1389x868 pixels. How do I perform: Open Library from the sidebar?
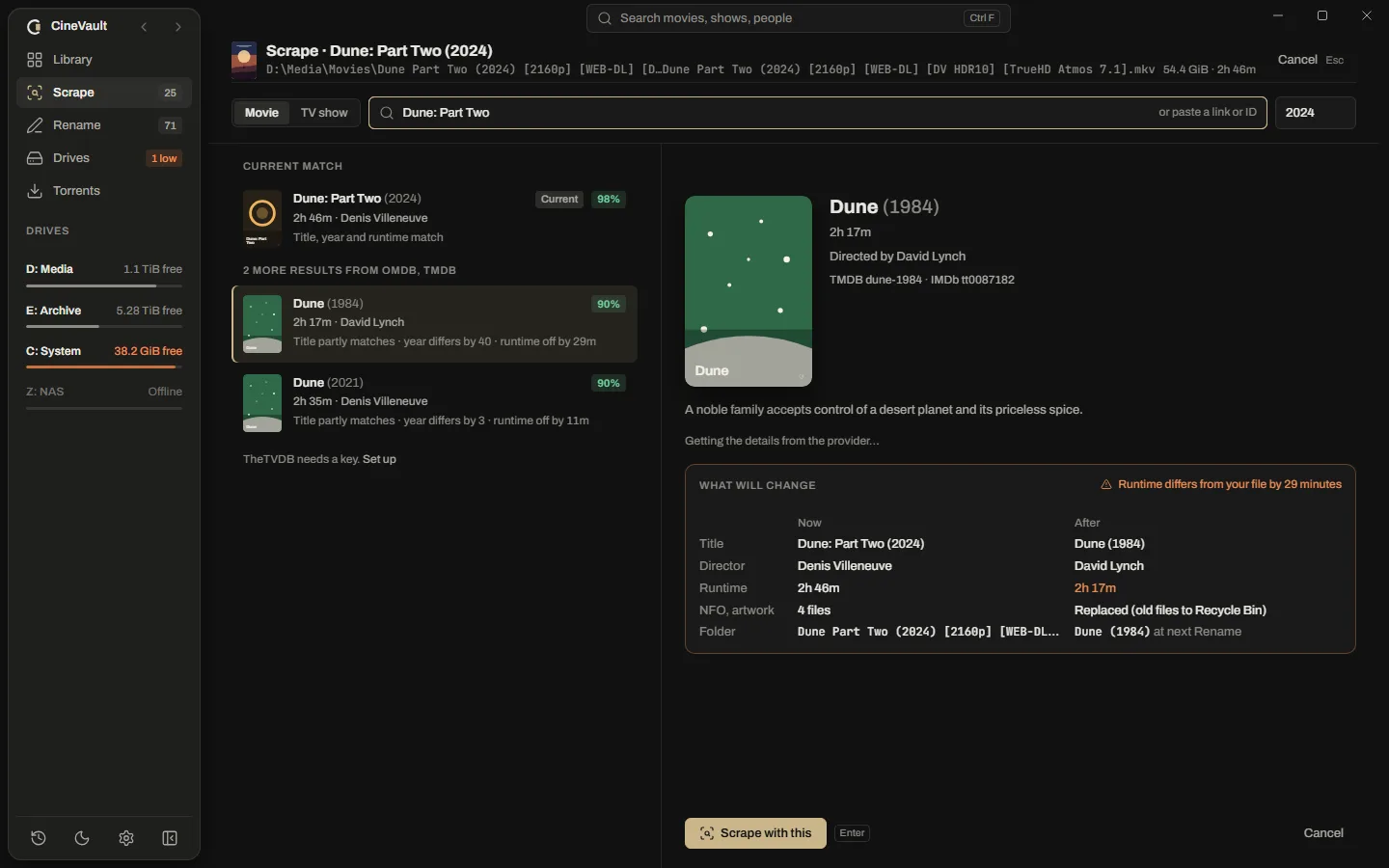[104, 60]
